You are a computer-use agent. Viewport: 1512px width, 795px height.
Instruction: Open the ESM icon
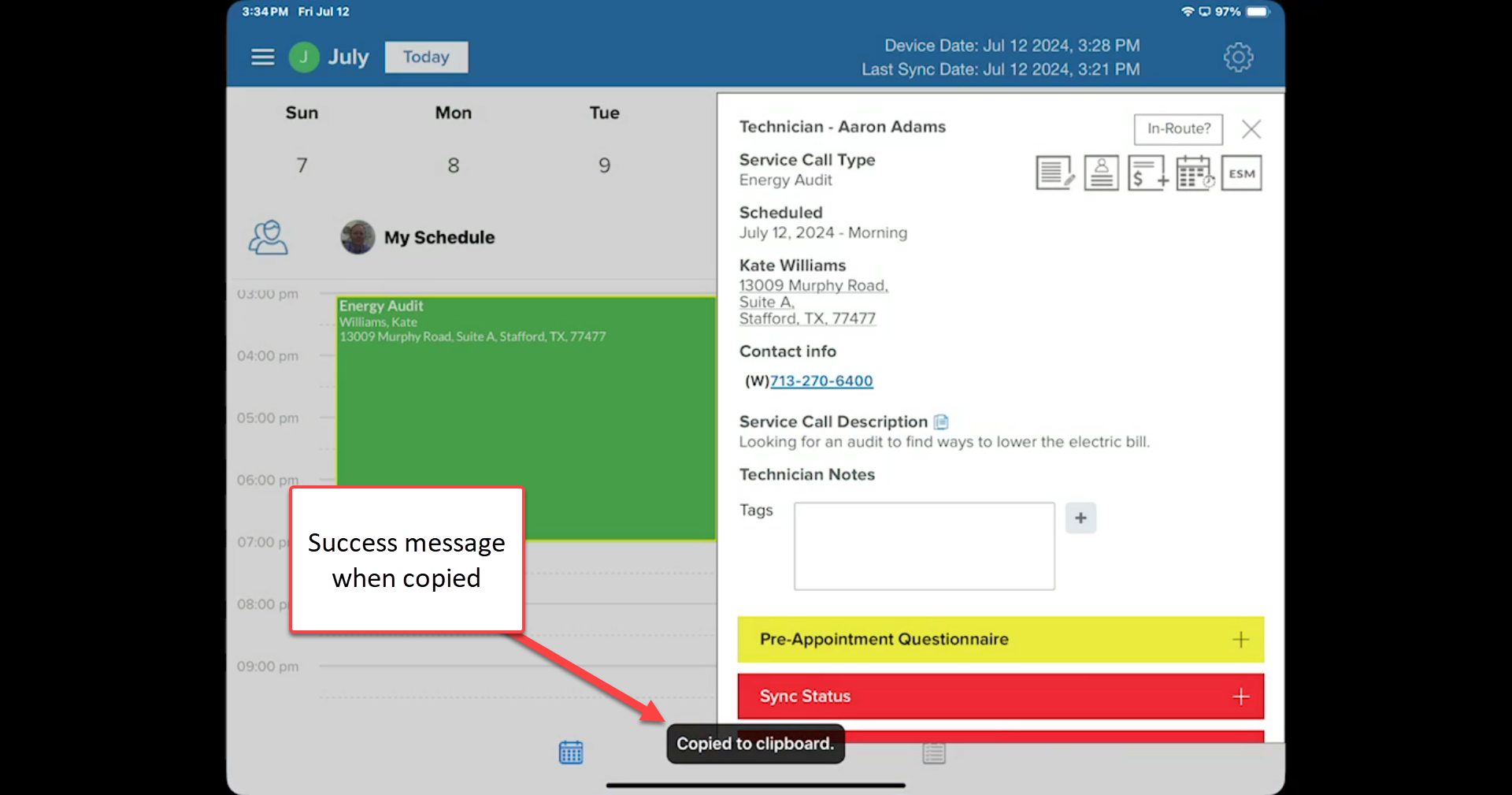coord(1241,173)
